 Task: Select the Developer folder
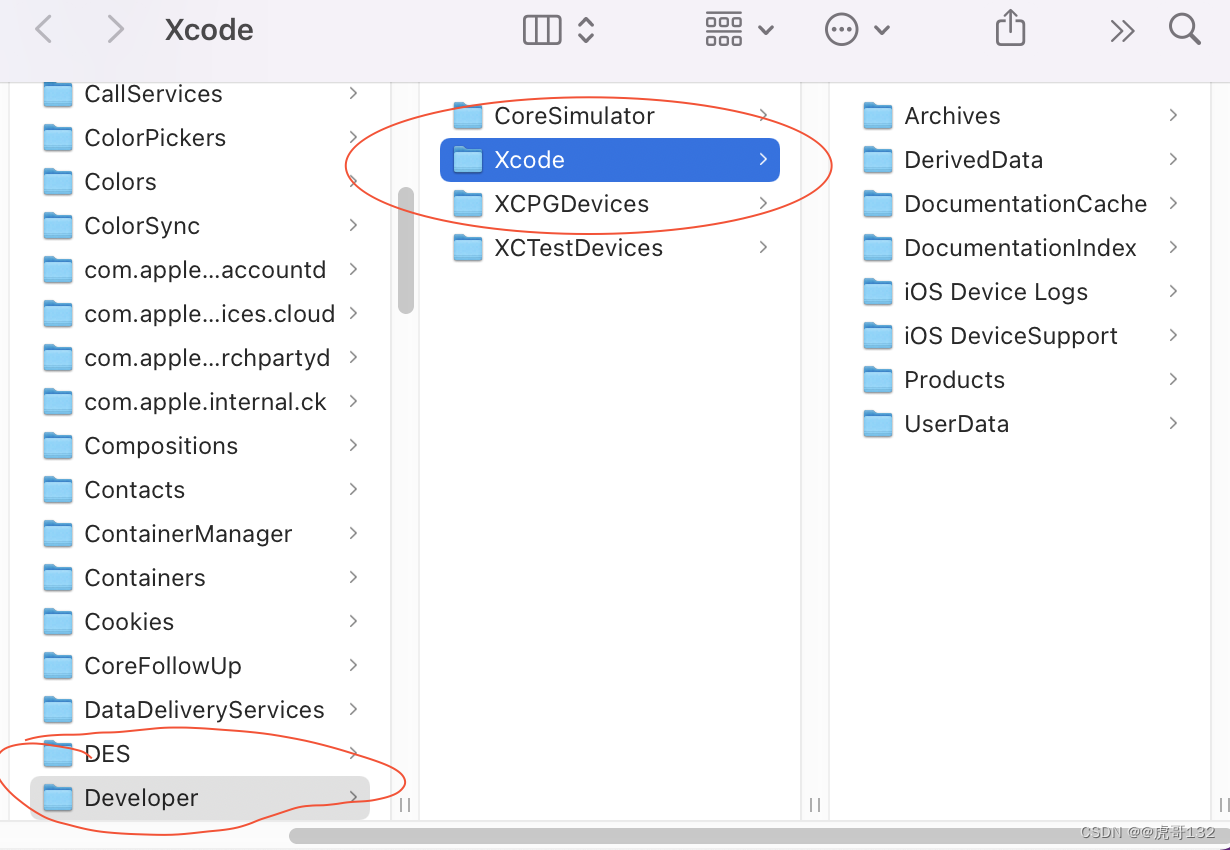tap(200, 798)
